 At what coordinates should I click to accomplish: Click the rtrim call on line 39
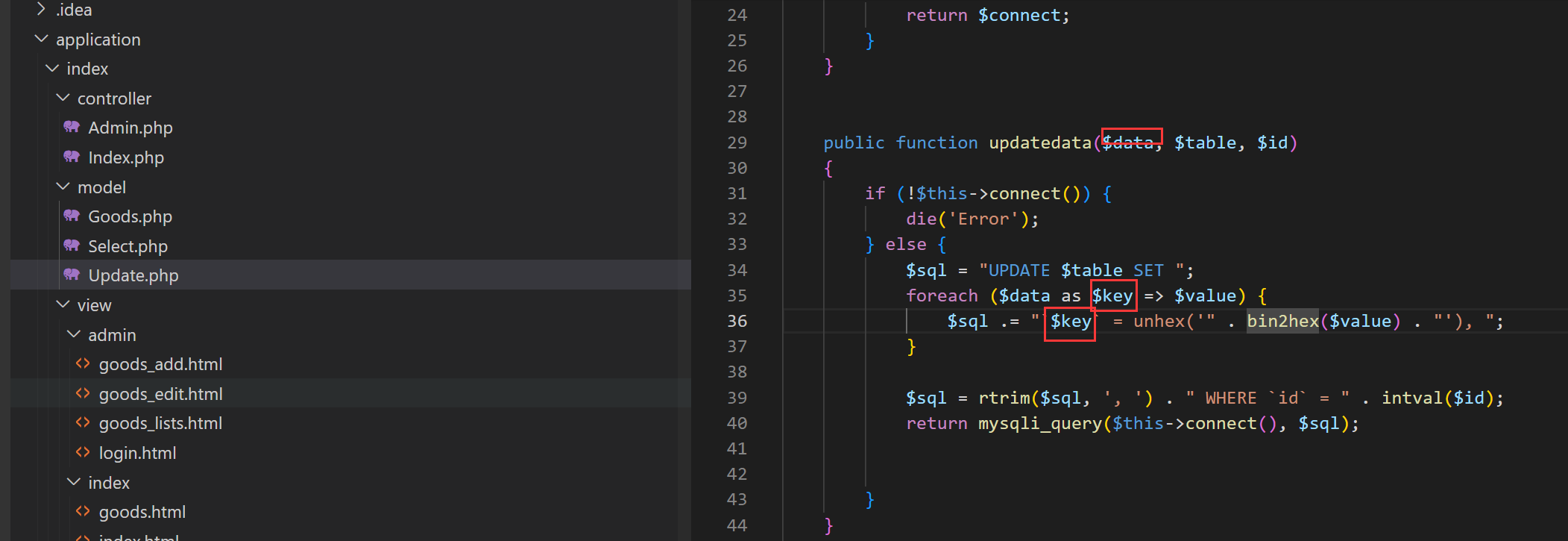1004,398
